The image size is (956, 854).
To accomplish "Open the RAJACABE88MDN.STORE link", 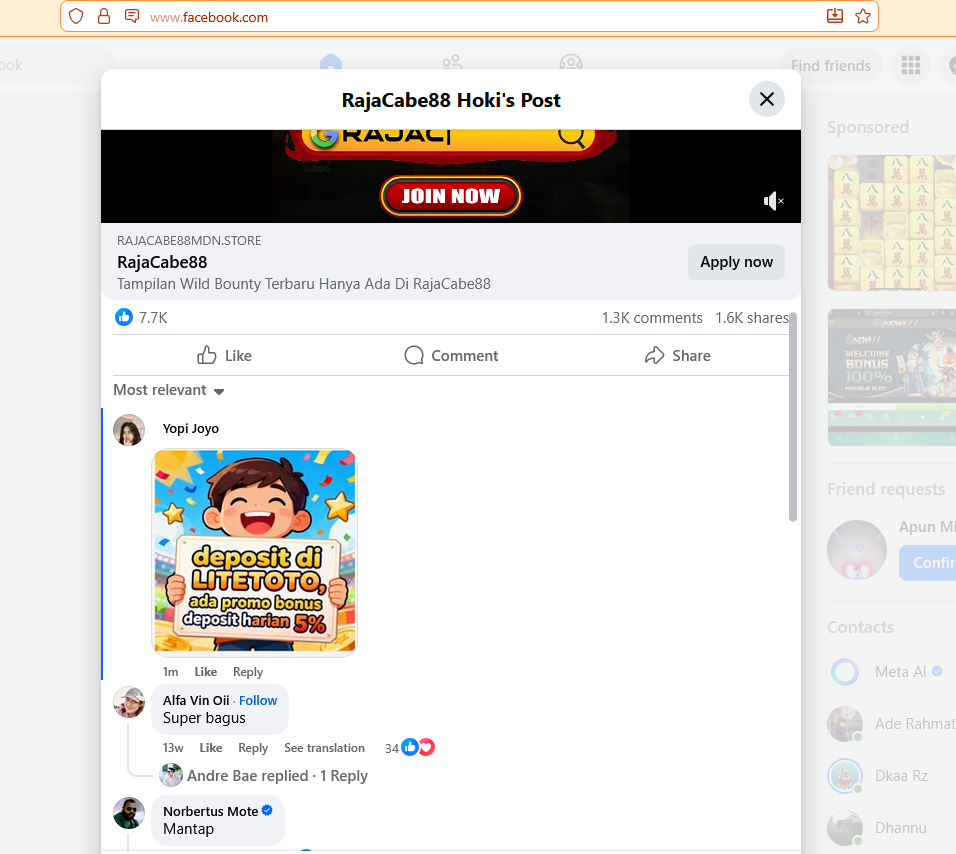I will tap(189, 241).
